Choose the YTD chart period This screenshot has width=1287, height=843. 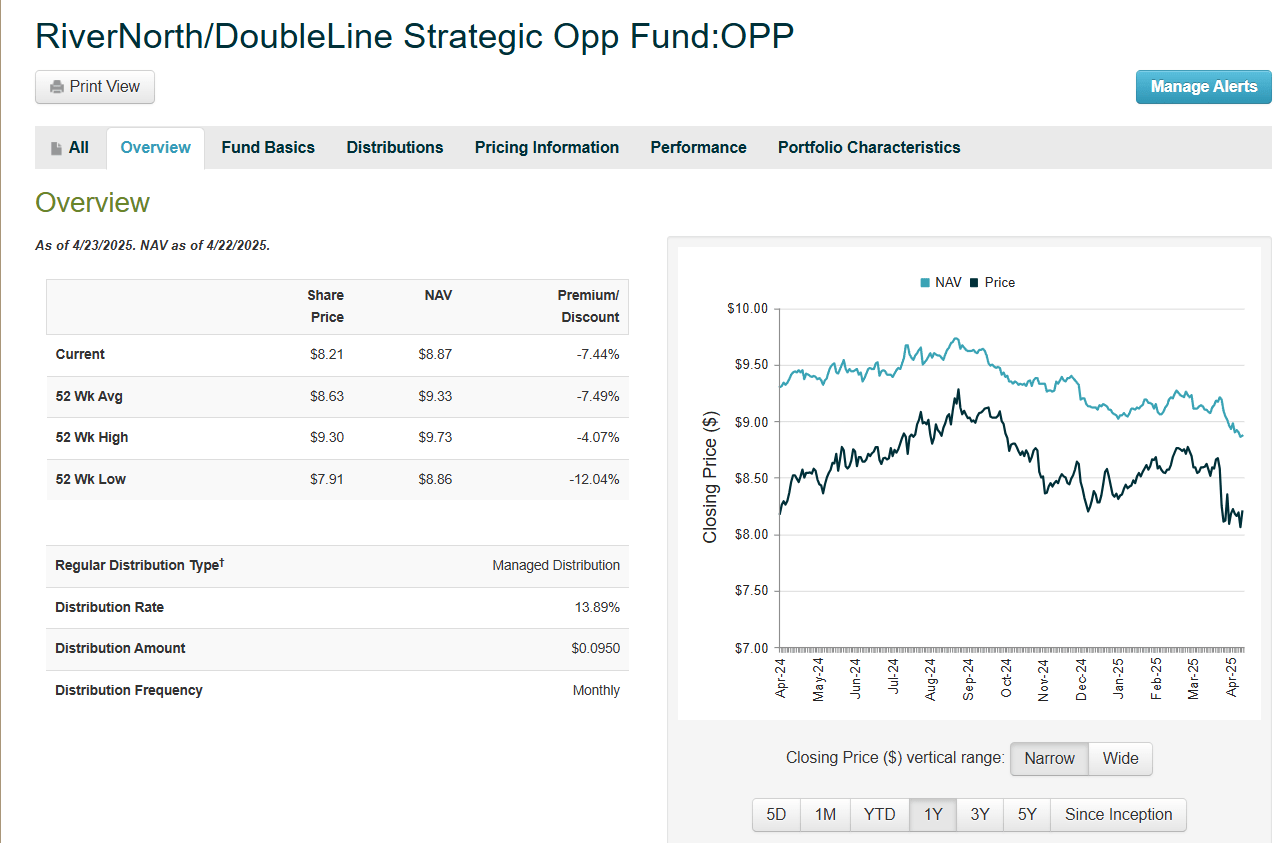click(879, 814)
